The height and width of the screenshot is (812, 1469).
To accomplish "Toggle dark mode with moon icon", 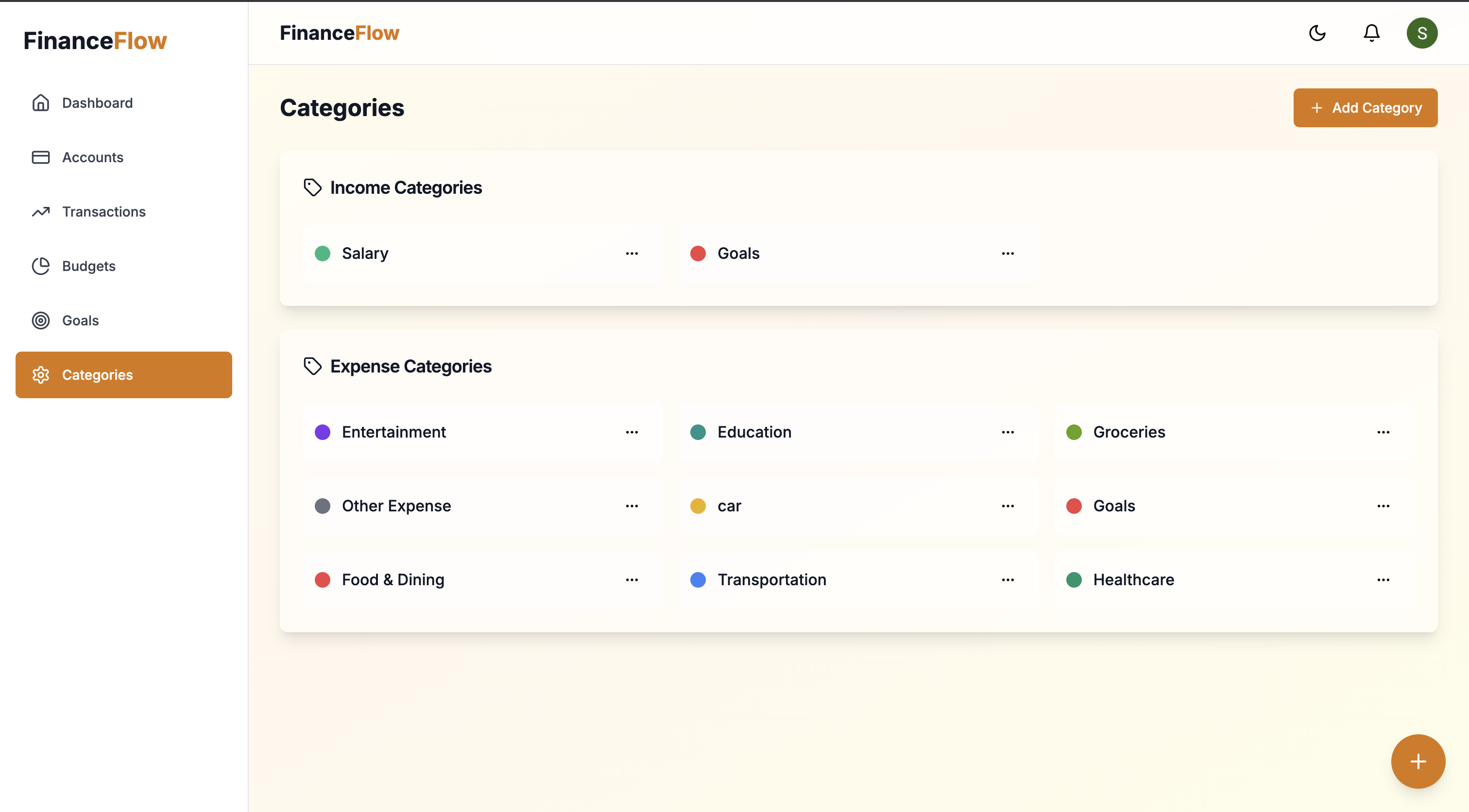I will (x=1317, y=33).
